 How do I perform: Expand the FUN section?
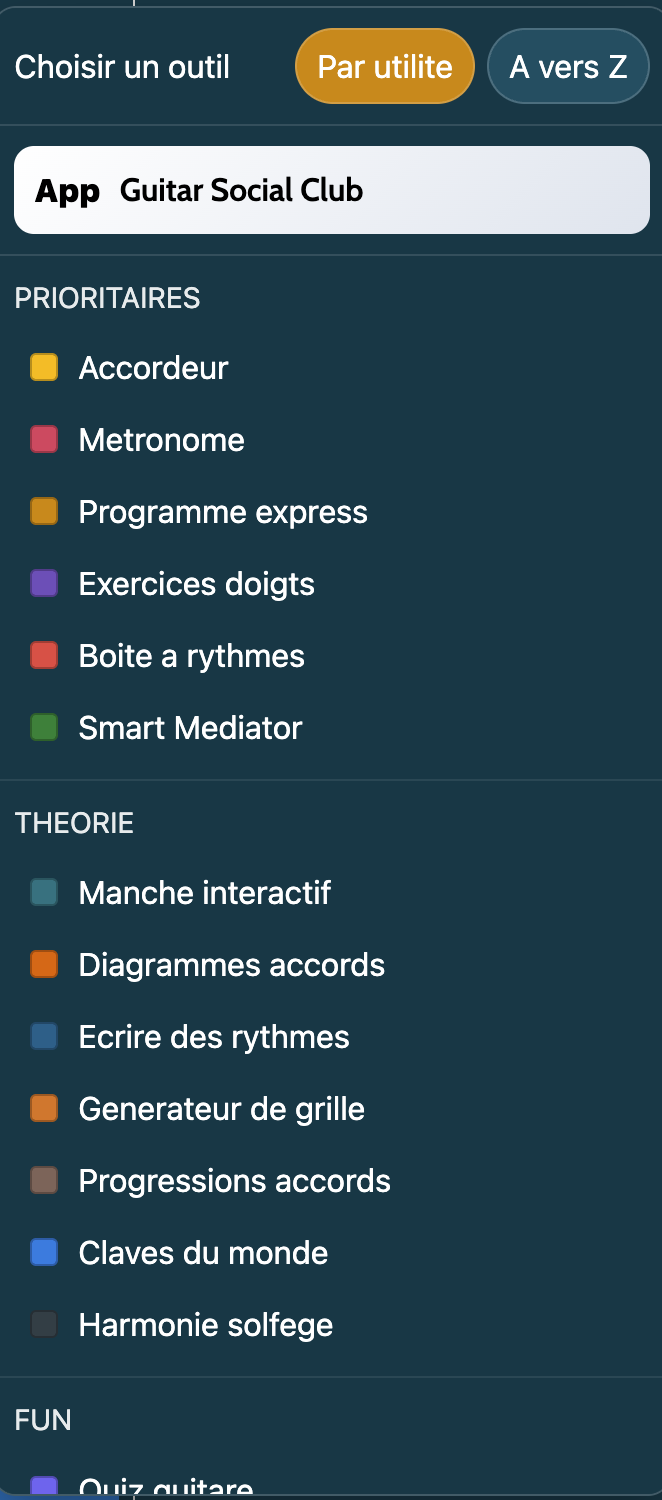coord(43,1420)
